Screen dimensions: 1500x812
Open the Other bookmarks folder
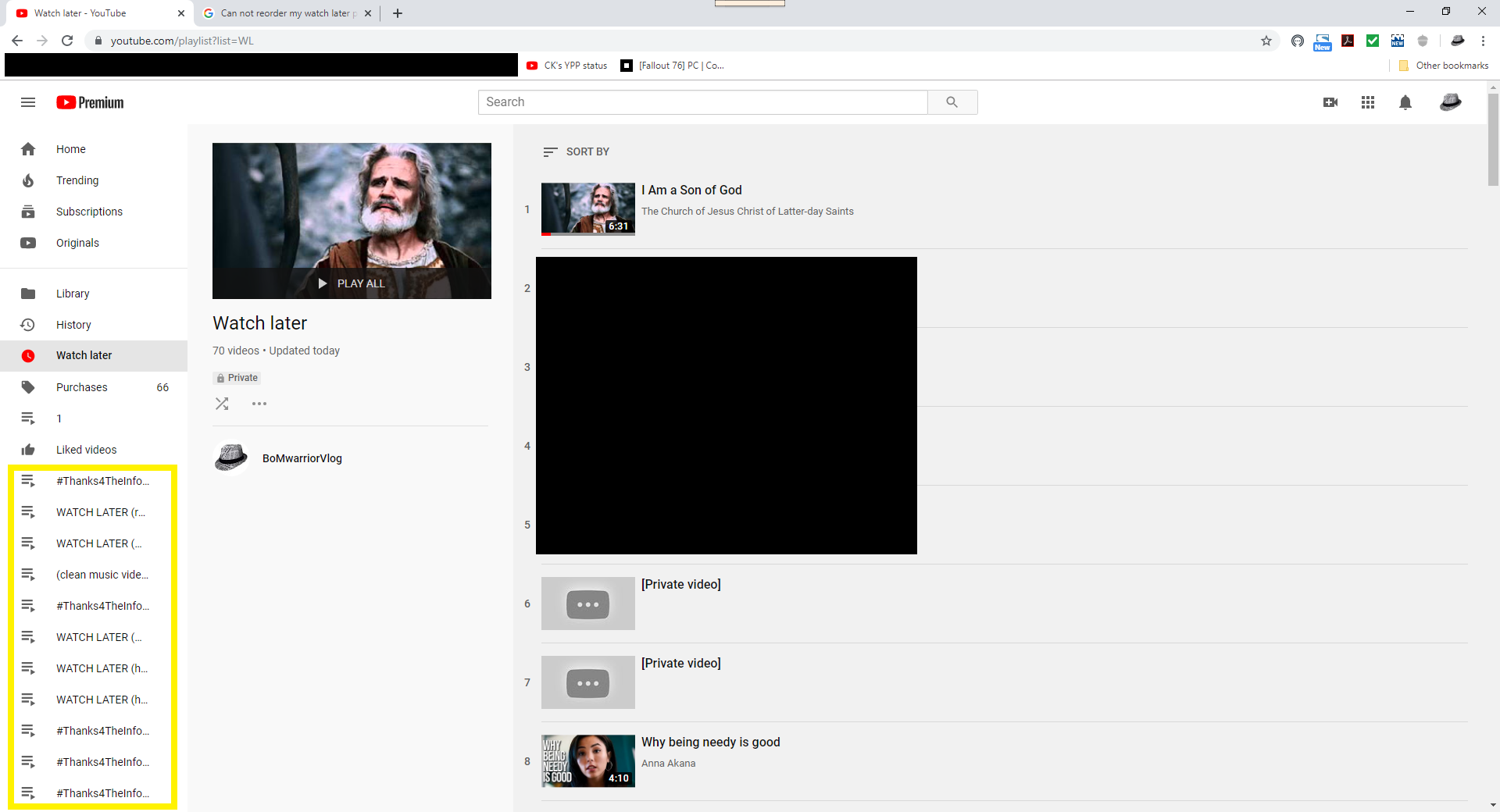pos(1444,66)
